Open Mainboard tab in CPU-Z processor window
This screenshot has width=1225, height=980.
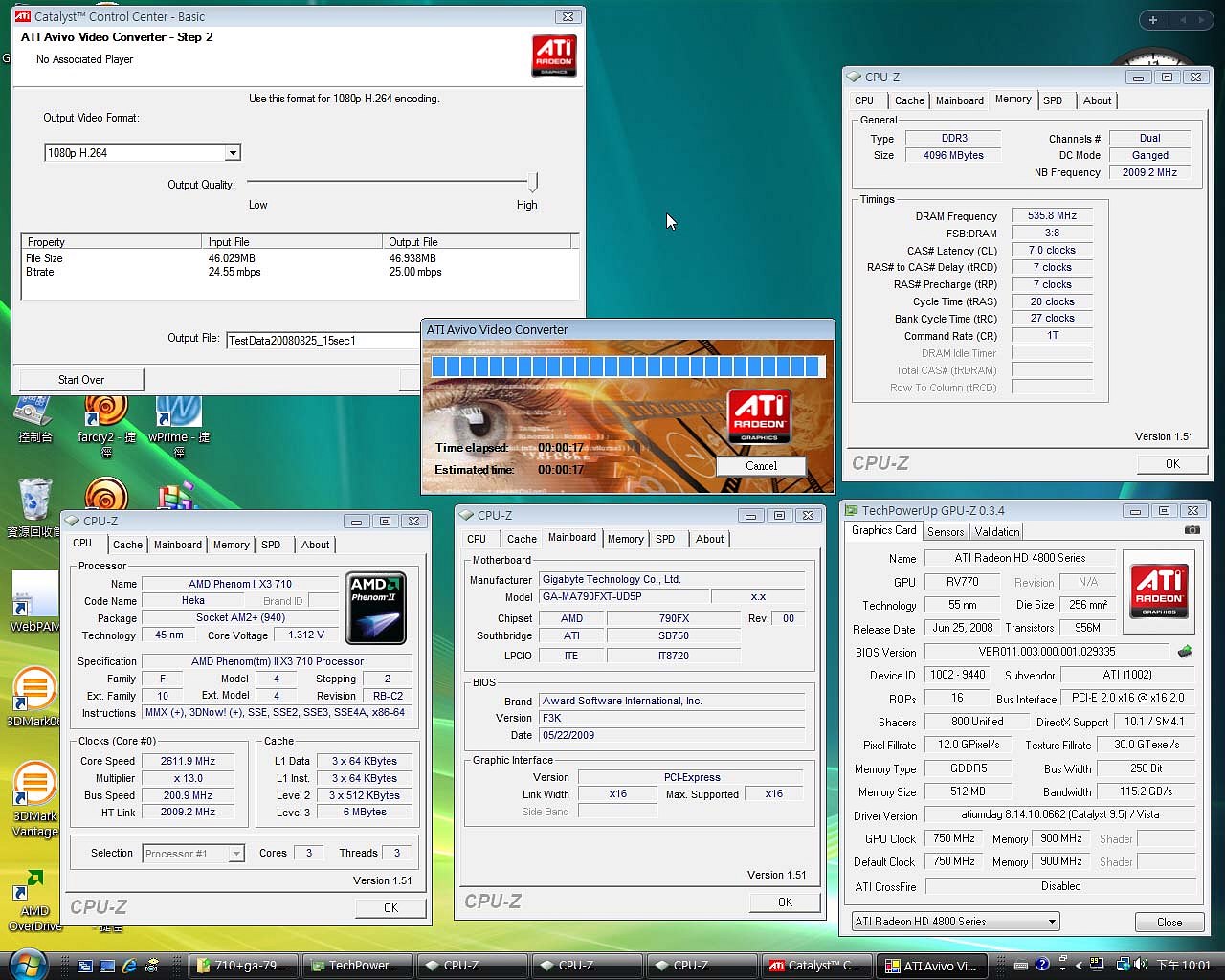point(178,545)
